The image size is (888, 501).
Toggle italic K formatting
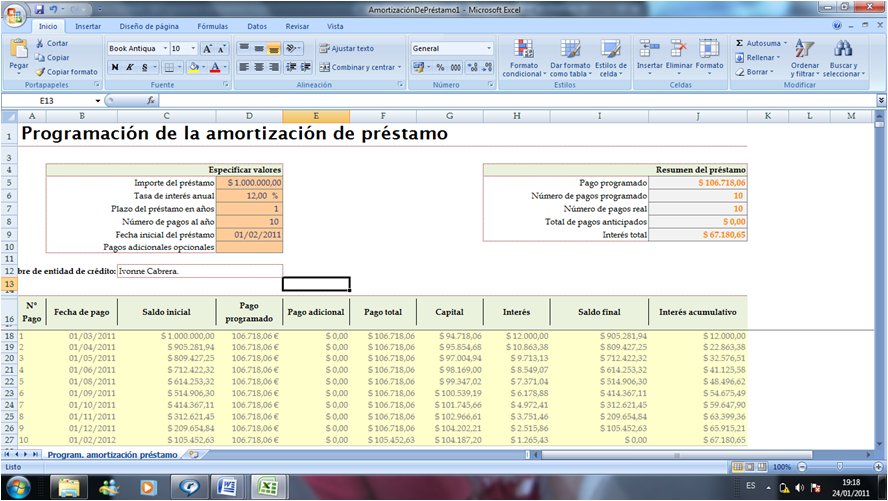pyautogui.click(x=130, y=67)
